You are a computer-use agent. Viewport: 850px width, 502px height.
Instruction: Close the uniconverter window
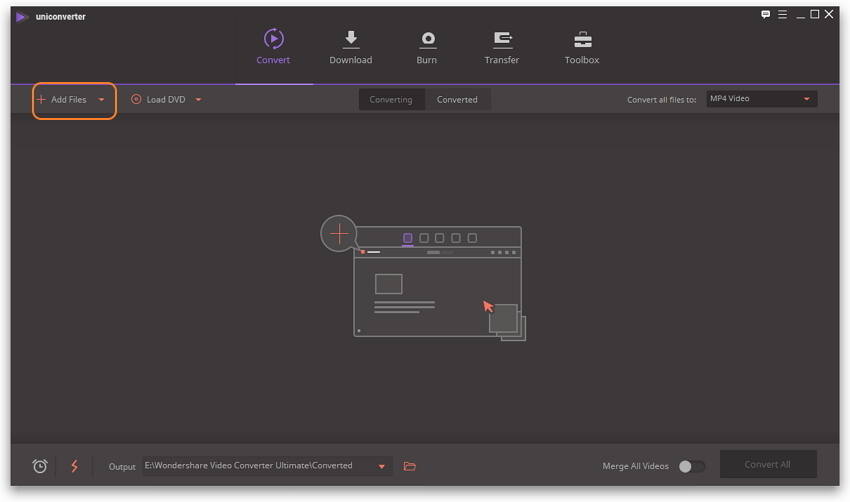(829, 15)
